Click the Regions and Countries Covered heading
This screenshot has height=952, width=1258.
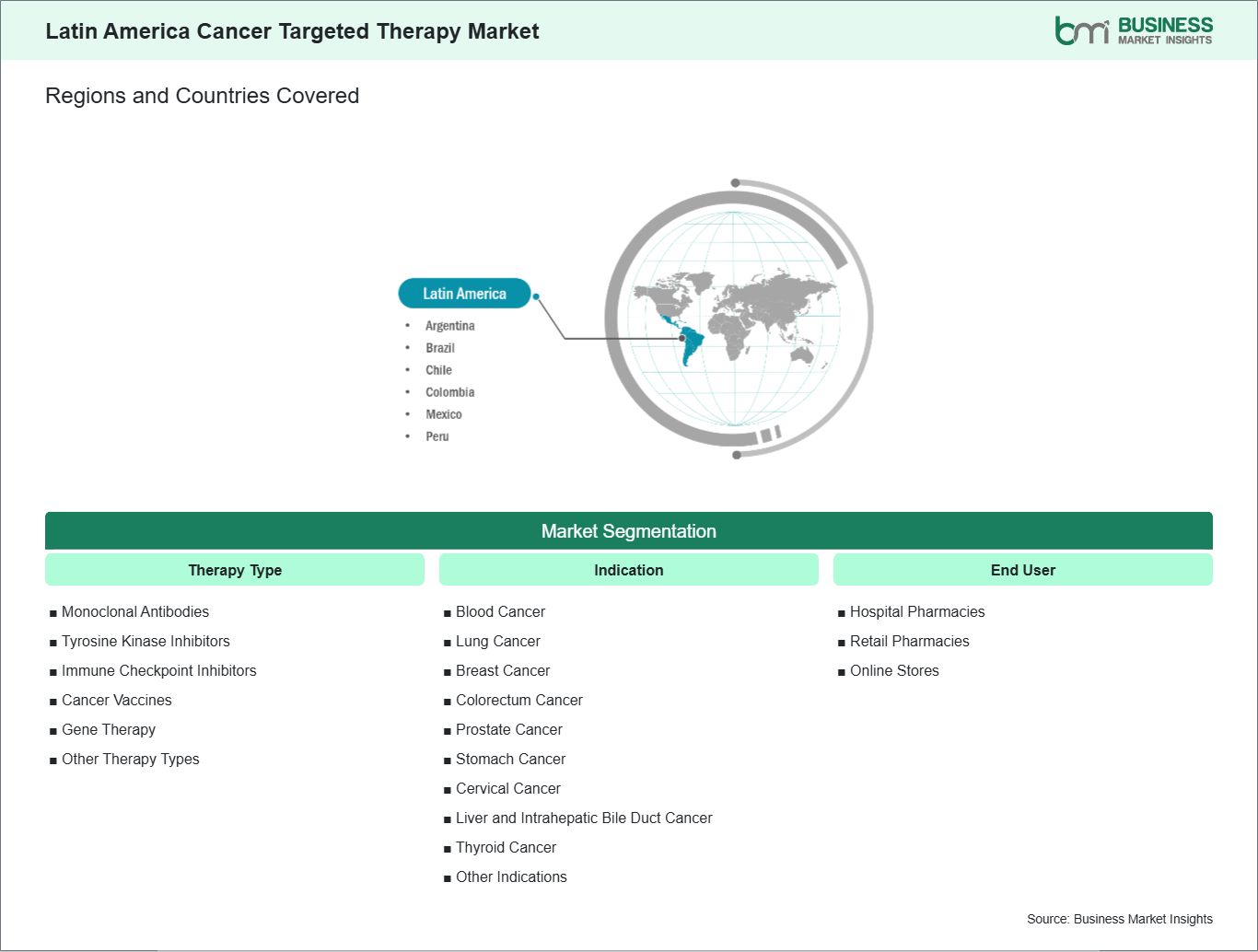pos(202,96)
